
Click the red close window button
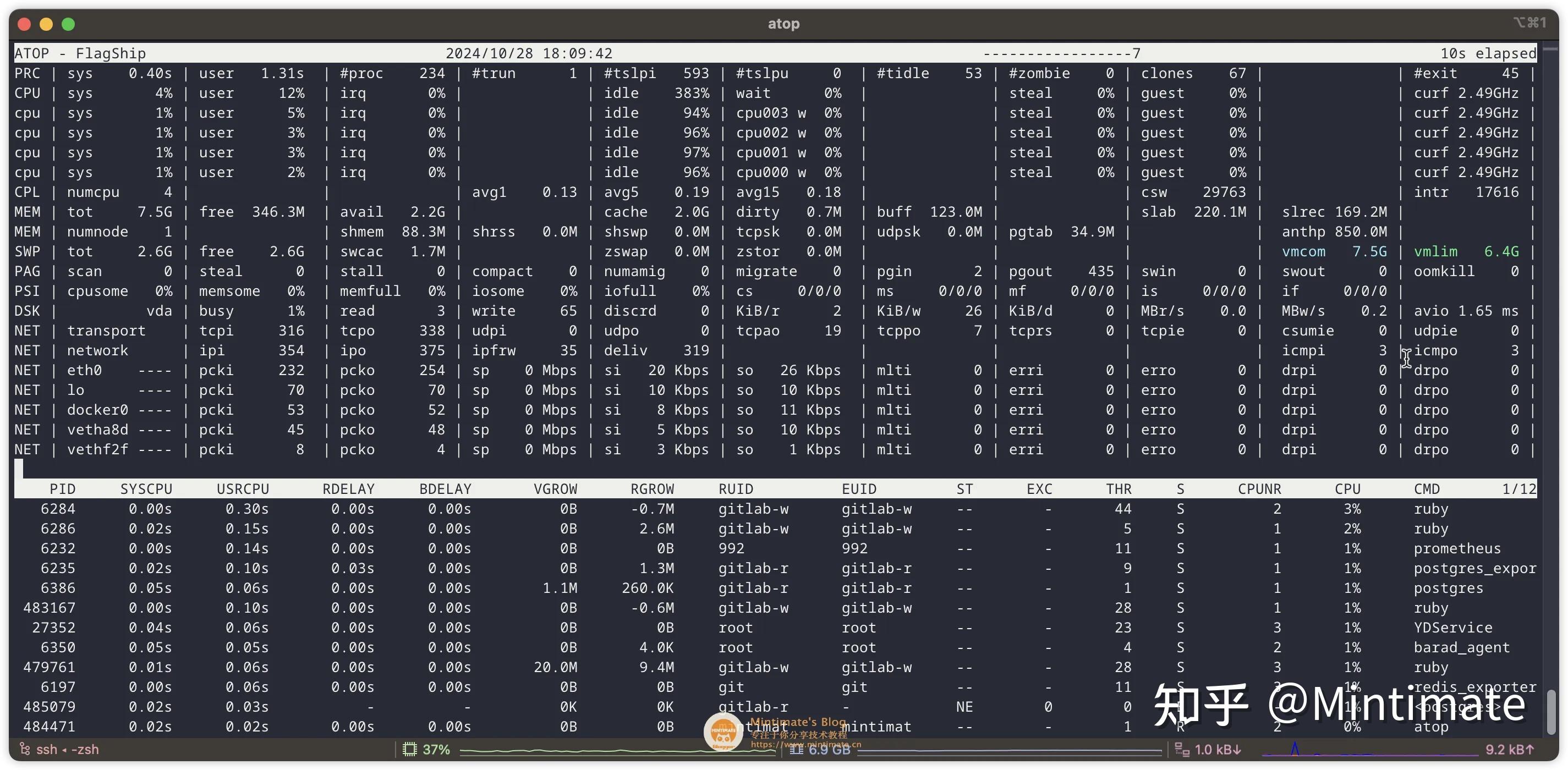pos(24,24)
